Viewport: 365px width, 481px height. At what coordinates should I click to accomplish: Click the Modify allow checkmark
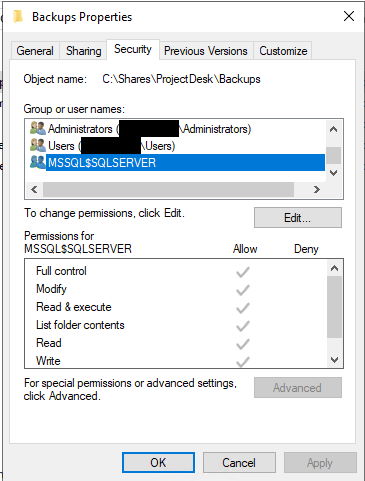(243, 290)
